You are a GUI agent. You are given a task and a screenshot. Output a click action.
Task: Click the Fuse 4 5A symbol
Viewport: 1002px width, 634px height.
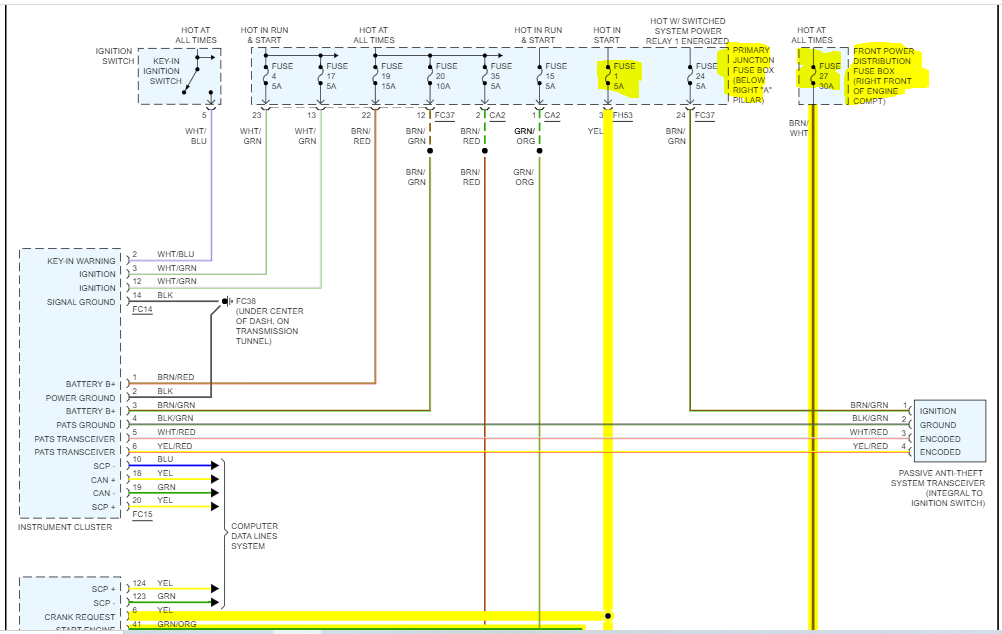265,77
